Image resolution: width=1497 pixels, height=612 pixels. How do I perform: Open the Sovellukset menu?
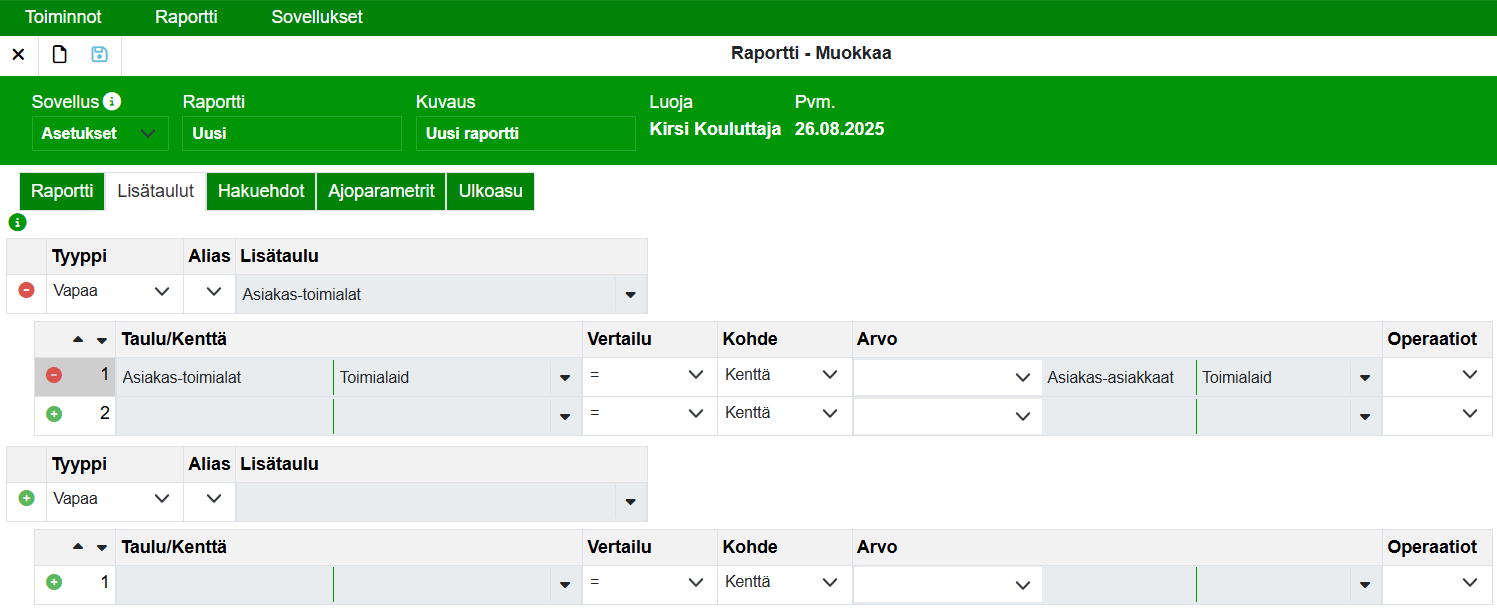pyautogui.click(x=317, y=17)
